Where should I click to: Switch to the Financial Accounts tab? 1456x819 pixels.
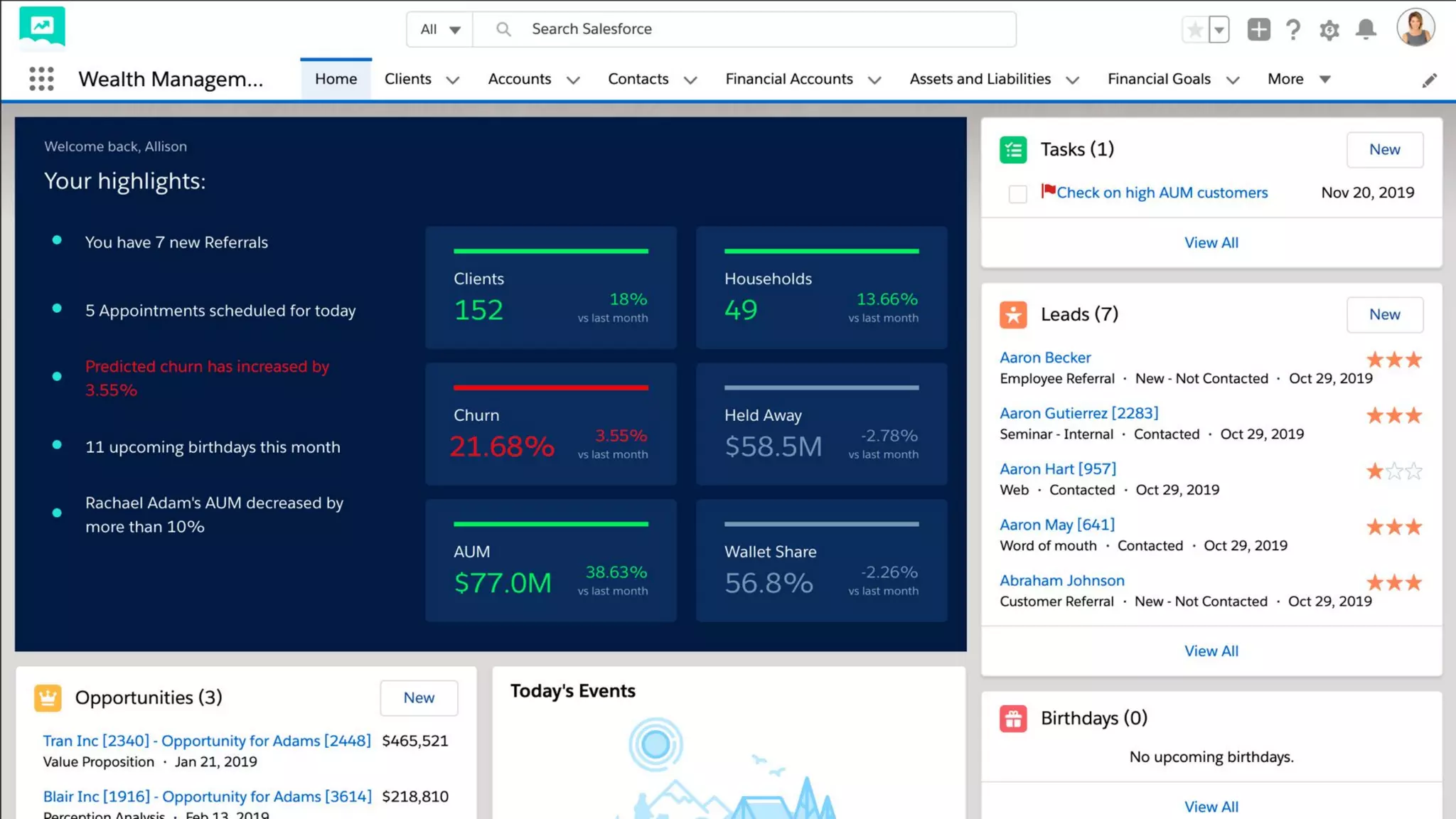click(788, 79)
